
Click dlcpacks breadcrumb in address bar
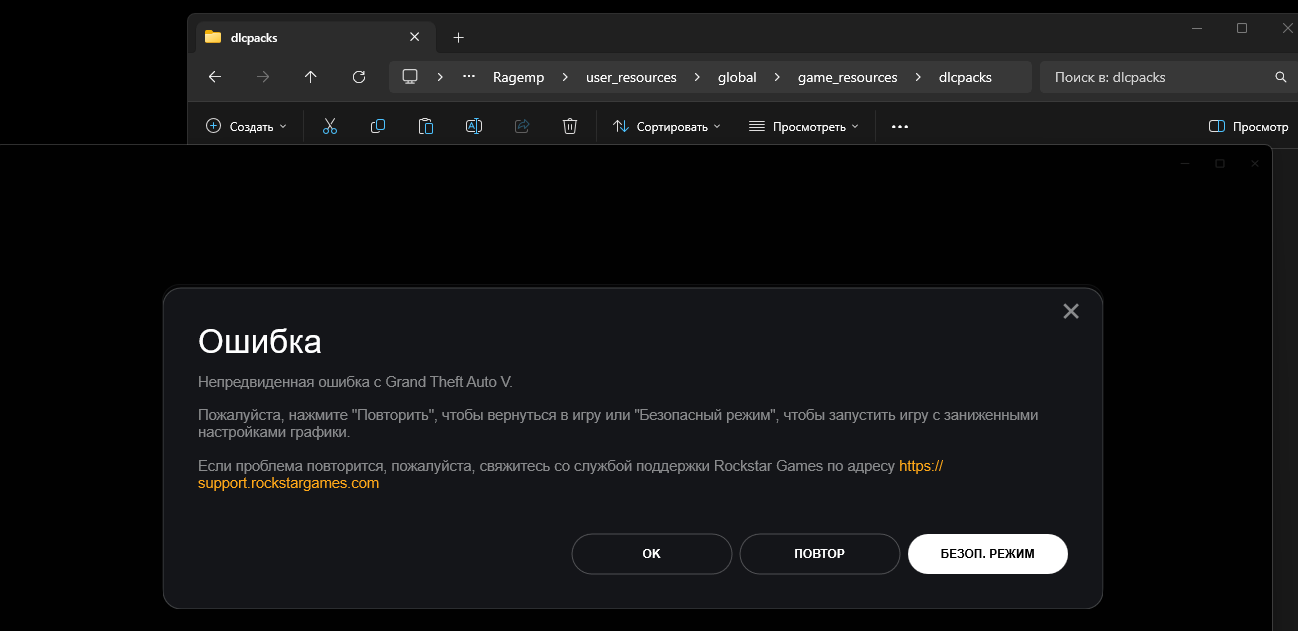click(965, 77)
